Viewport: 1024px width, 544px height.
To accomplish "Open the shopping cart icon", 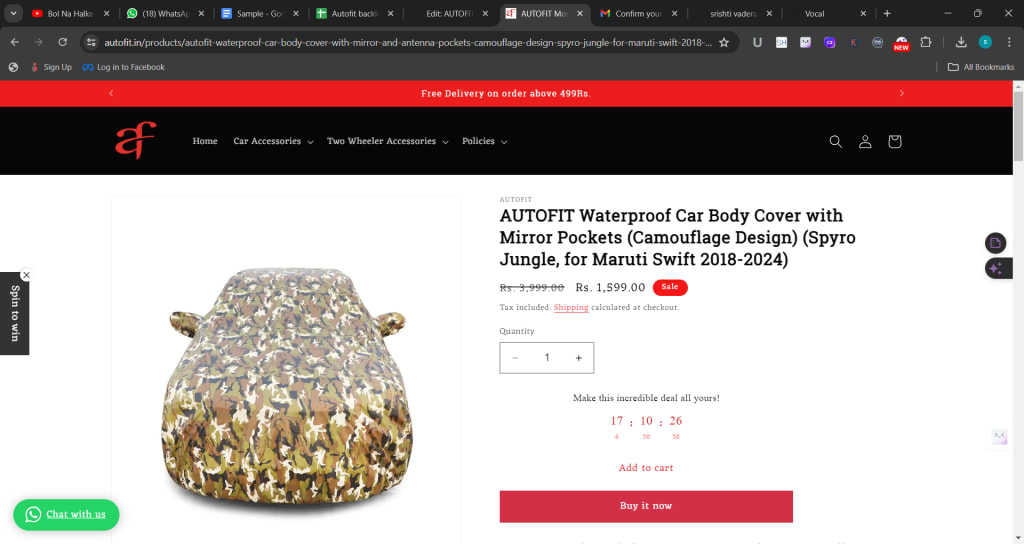I will [x=895, y=141].
